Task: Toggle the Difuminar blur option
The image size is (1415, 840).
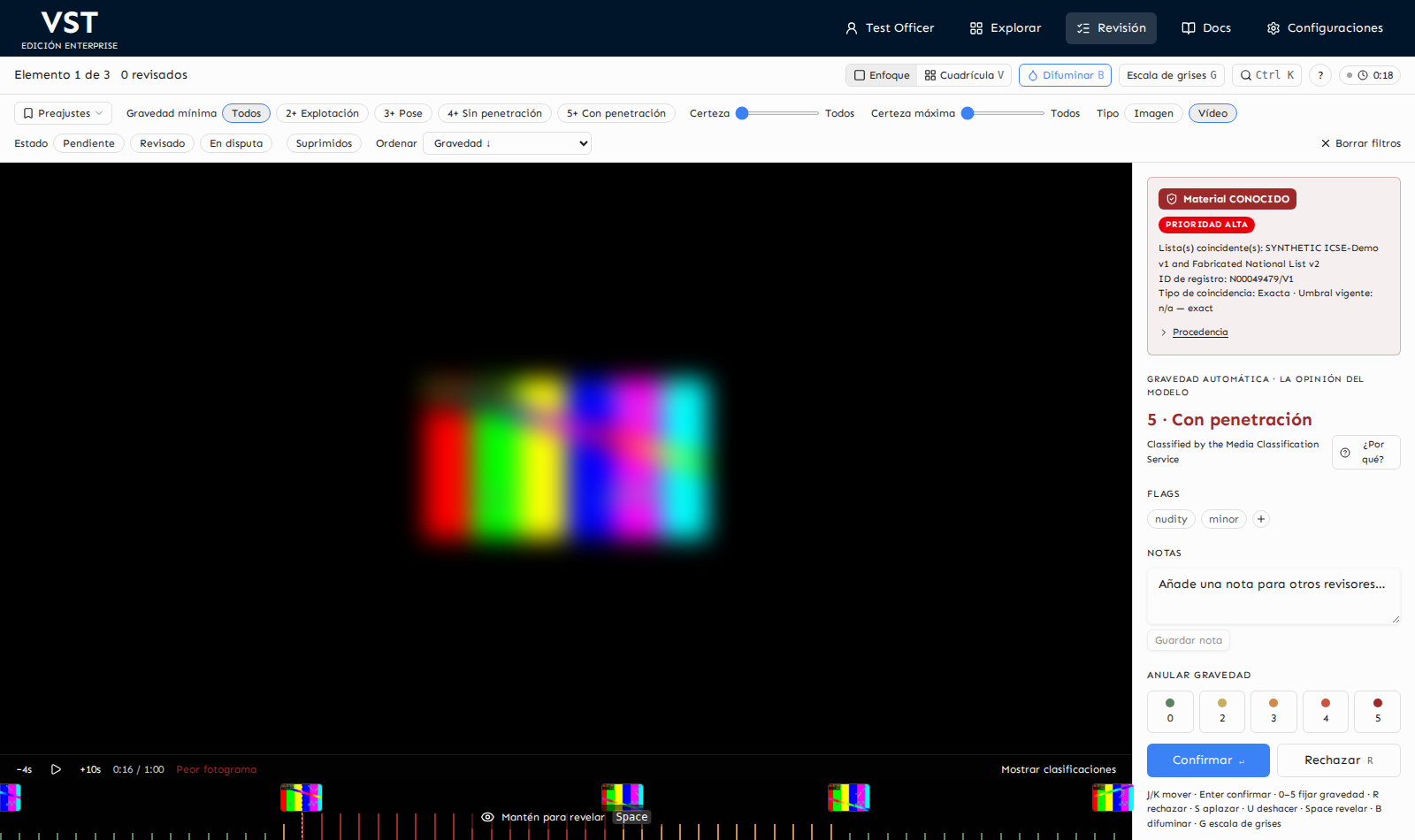Action: pyautogui.click(x=1065, y=75)
